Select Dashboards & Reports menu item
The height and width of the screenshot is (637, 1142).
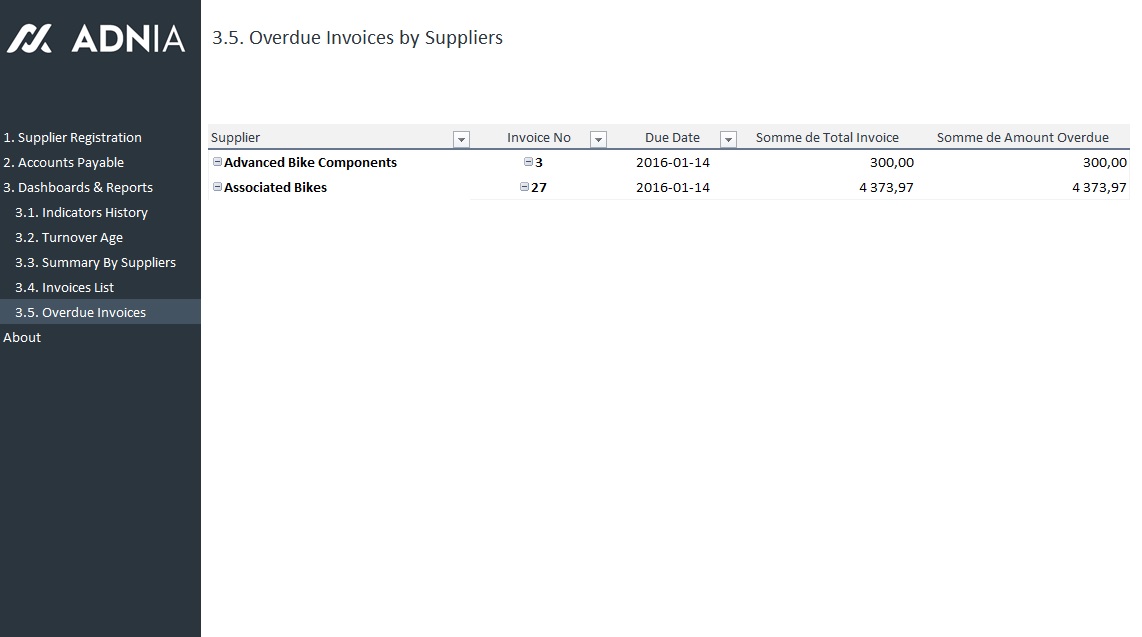(x=78, y=188)
